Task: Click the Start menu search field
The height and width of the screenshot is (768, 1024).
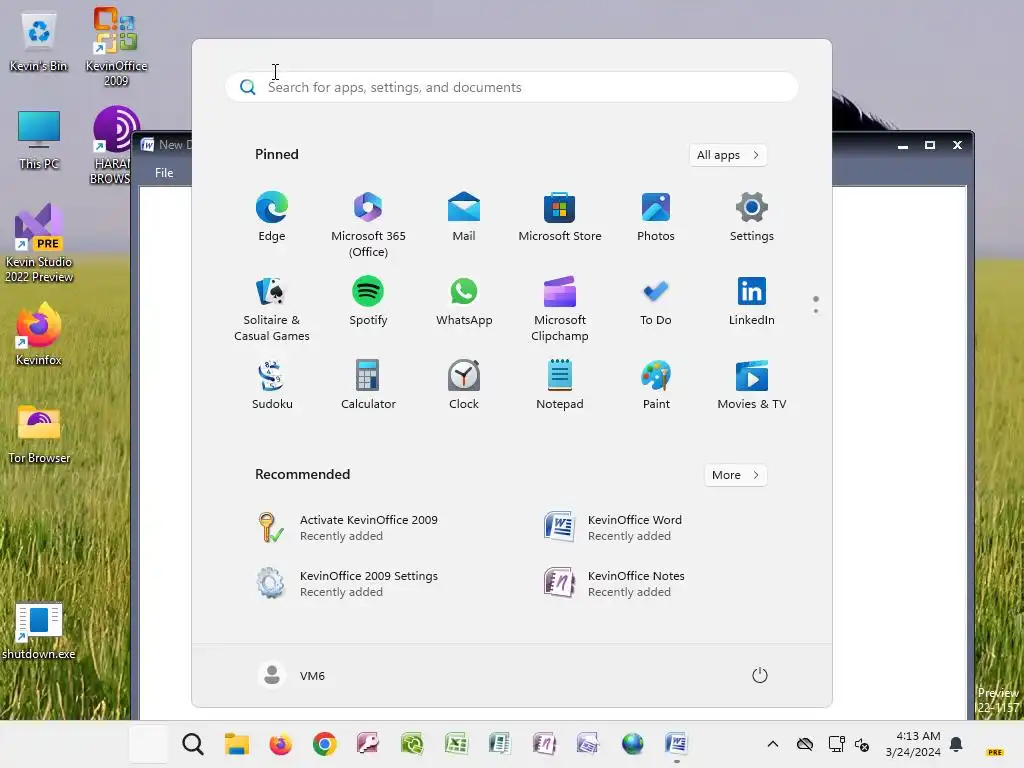Action: [511, 87]
